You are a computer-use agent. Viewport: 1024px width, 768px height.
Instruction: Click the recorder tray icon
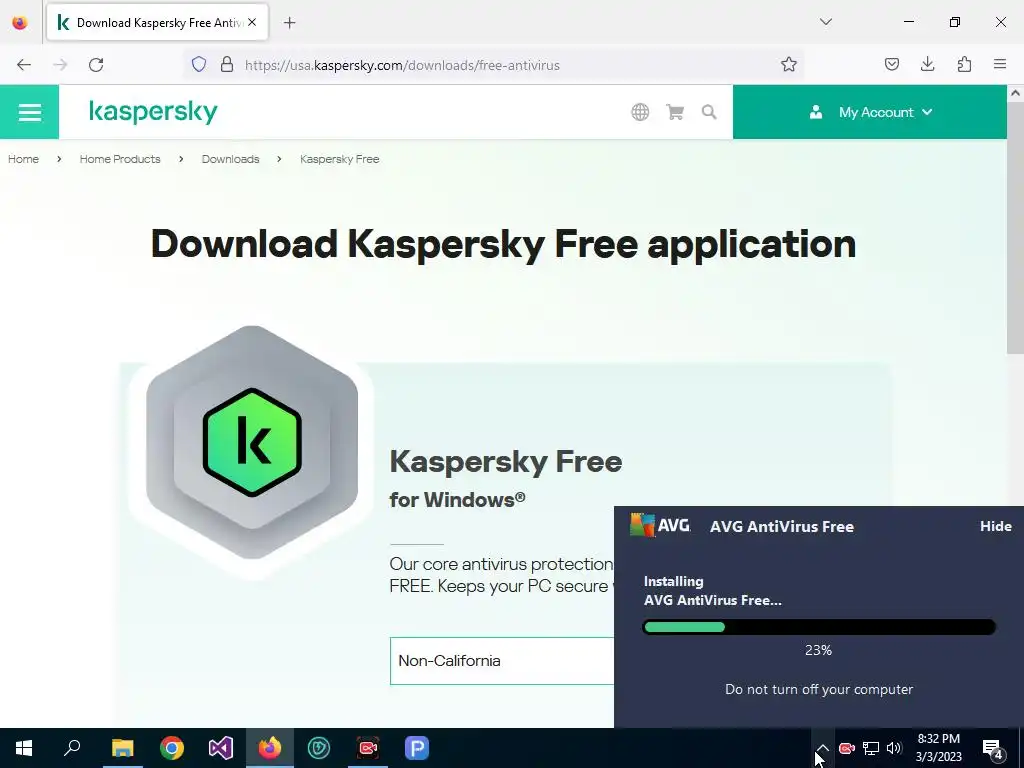coord(847,748)
